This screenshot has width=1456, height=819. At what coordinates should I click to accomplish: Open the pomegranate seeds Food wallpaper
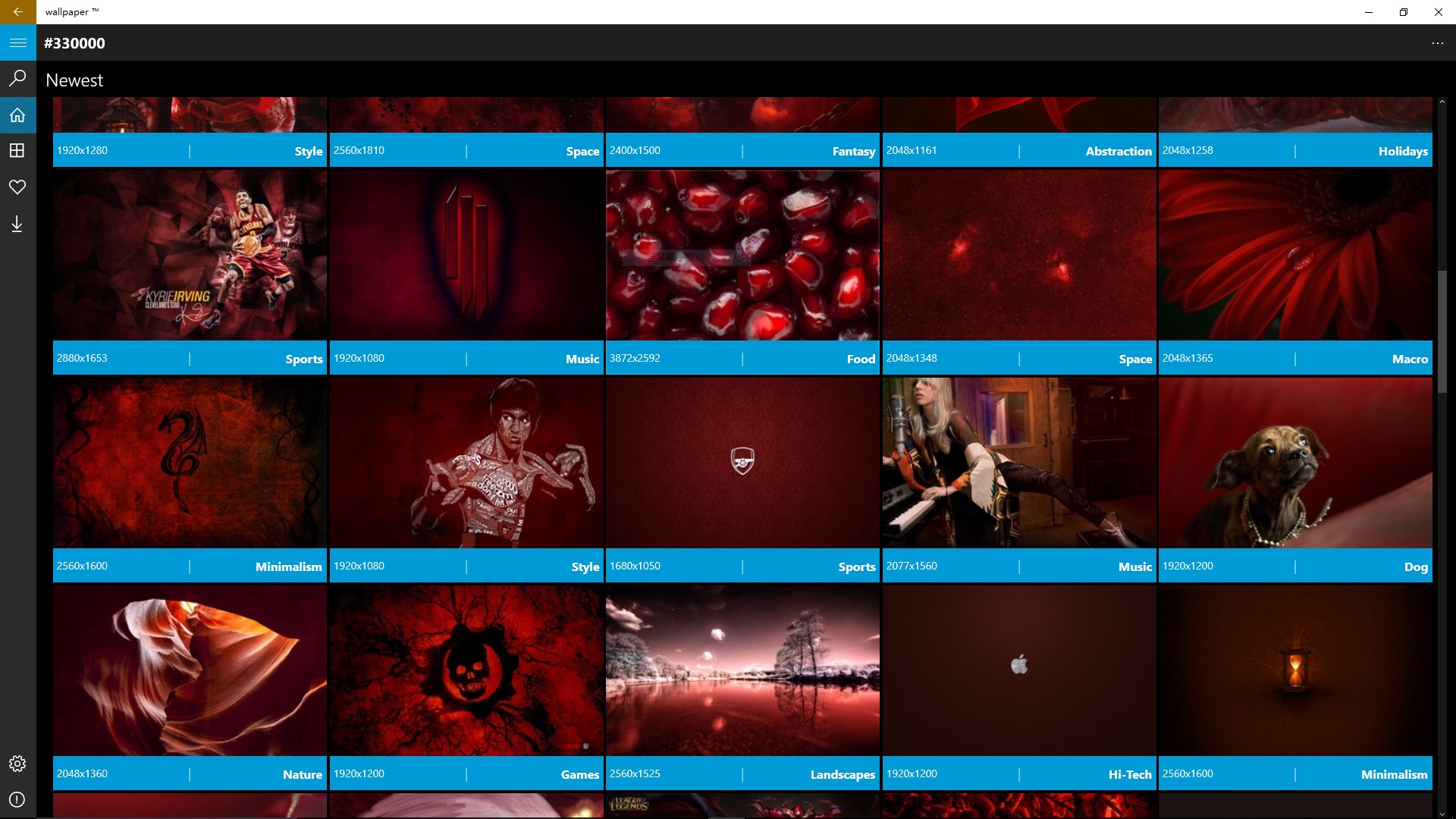pos(742,255)
